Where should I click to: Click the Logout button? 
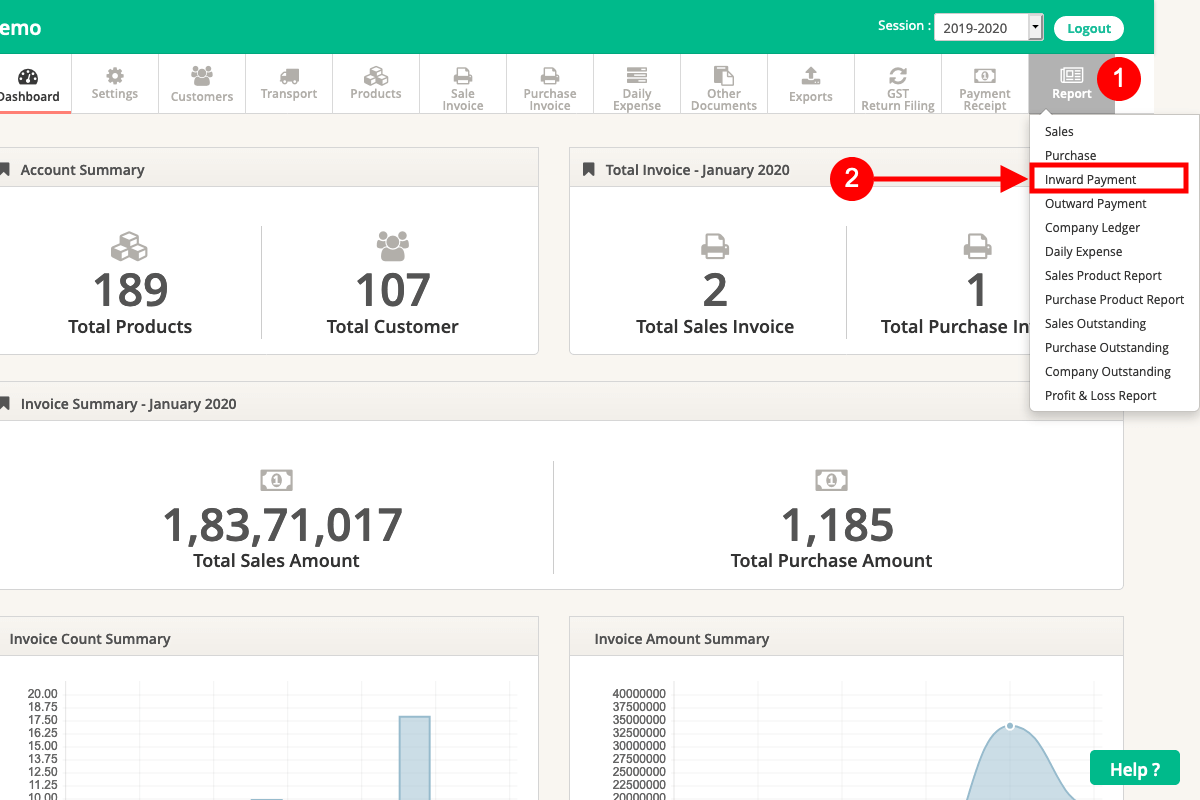click(x=1088, y=27)
